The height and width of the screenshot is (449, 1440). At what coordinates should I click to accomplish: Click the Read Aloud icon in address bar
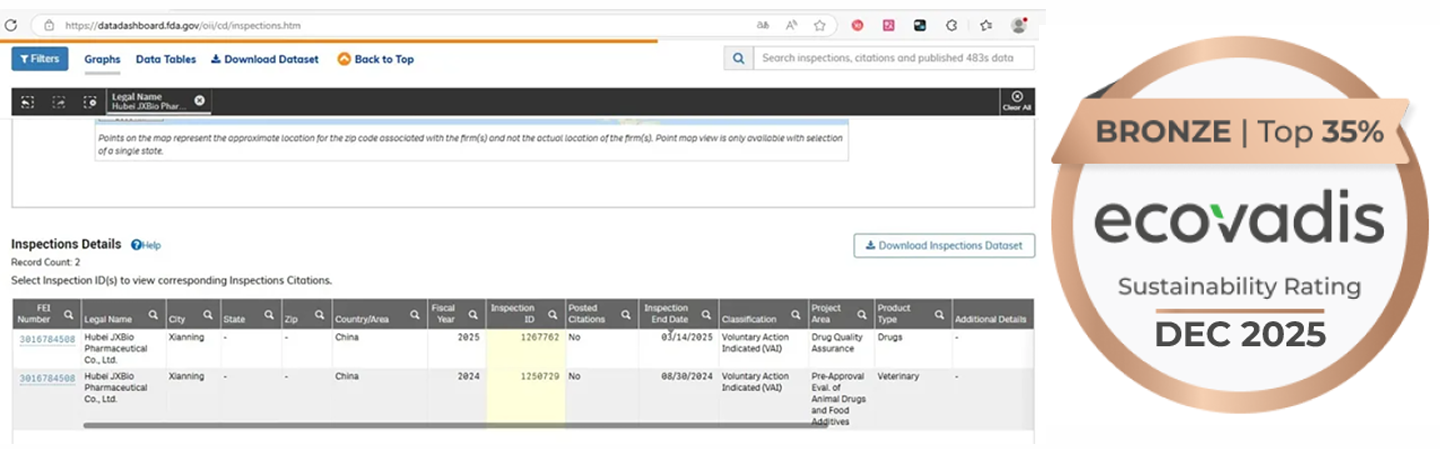[x=791, y=25]
